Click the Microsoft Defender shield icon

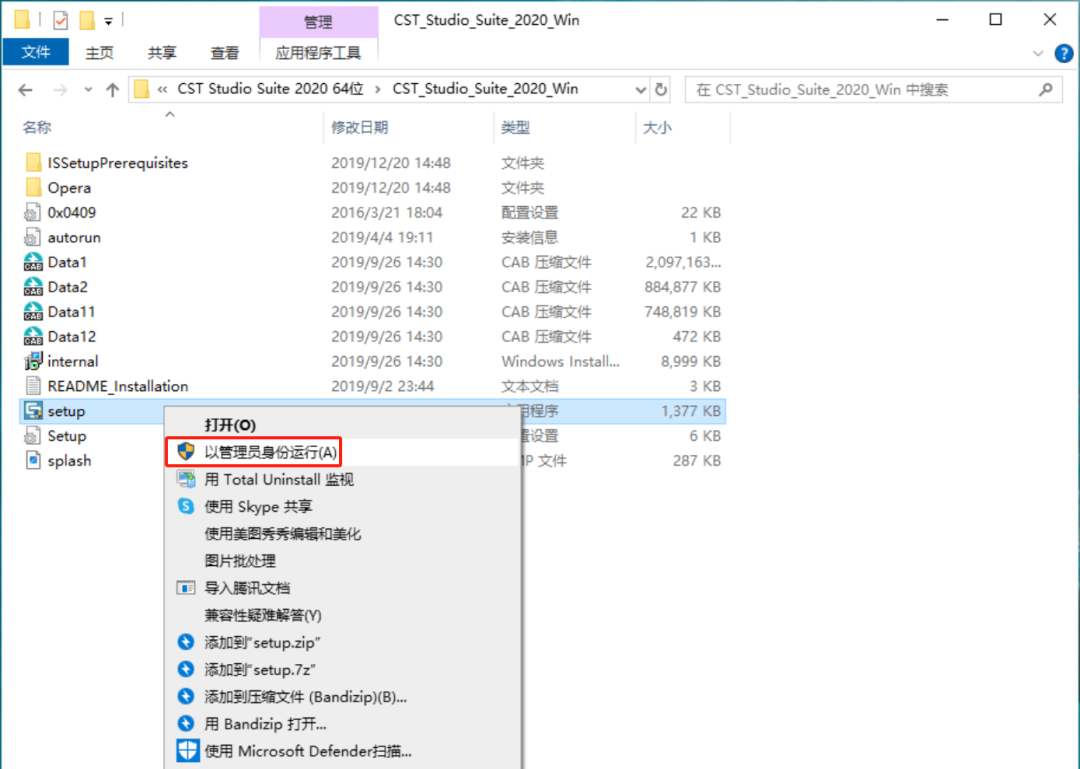click(187, 751)
